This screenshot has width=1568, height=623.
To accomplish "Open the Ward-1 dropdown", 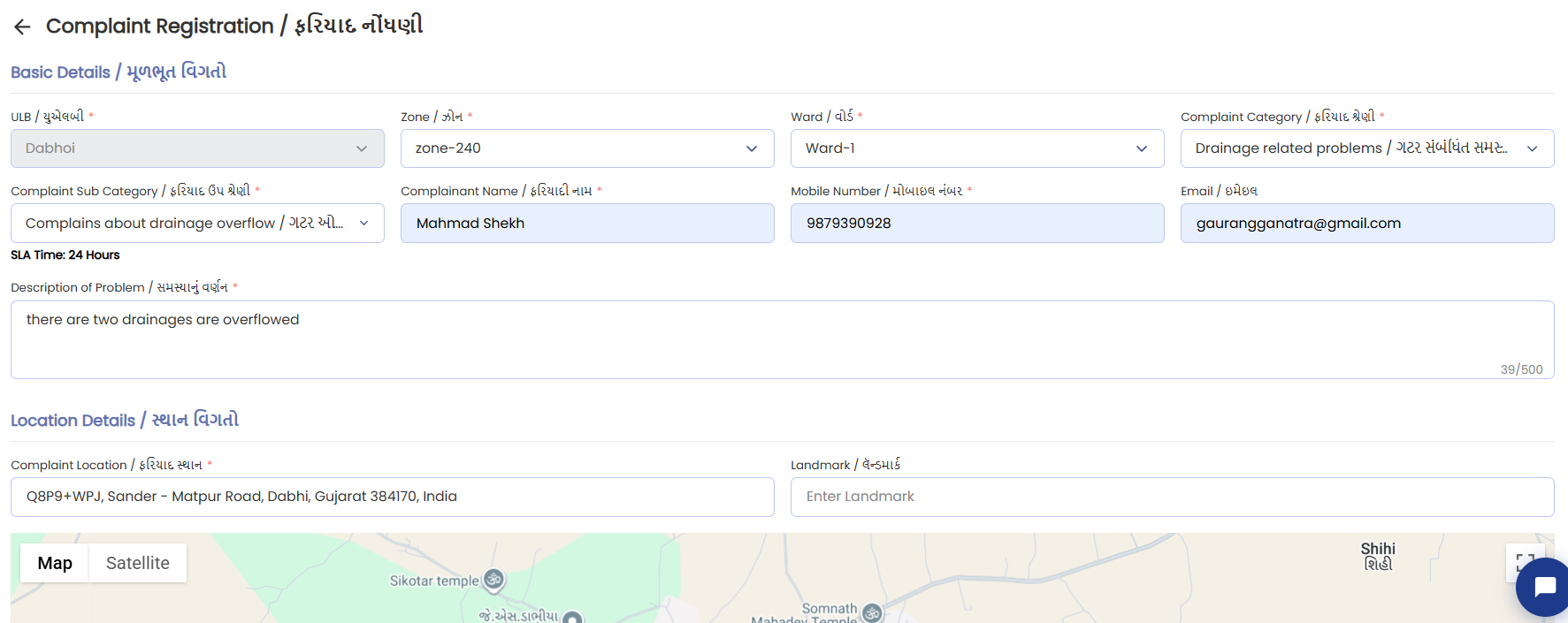I will click(977, 148).
